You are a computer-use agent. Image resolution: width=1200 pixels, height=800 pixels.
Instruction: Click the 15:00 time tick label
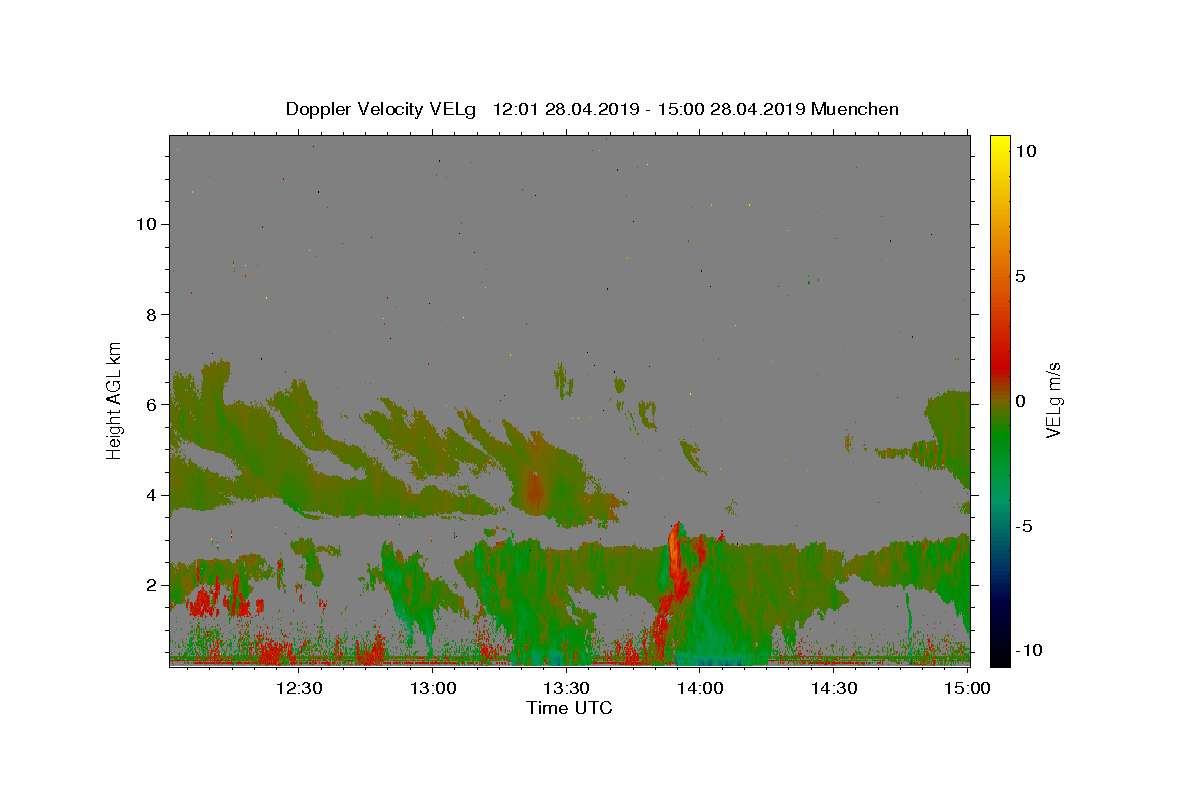click(967, 688)
